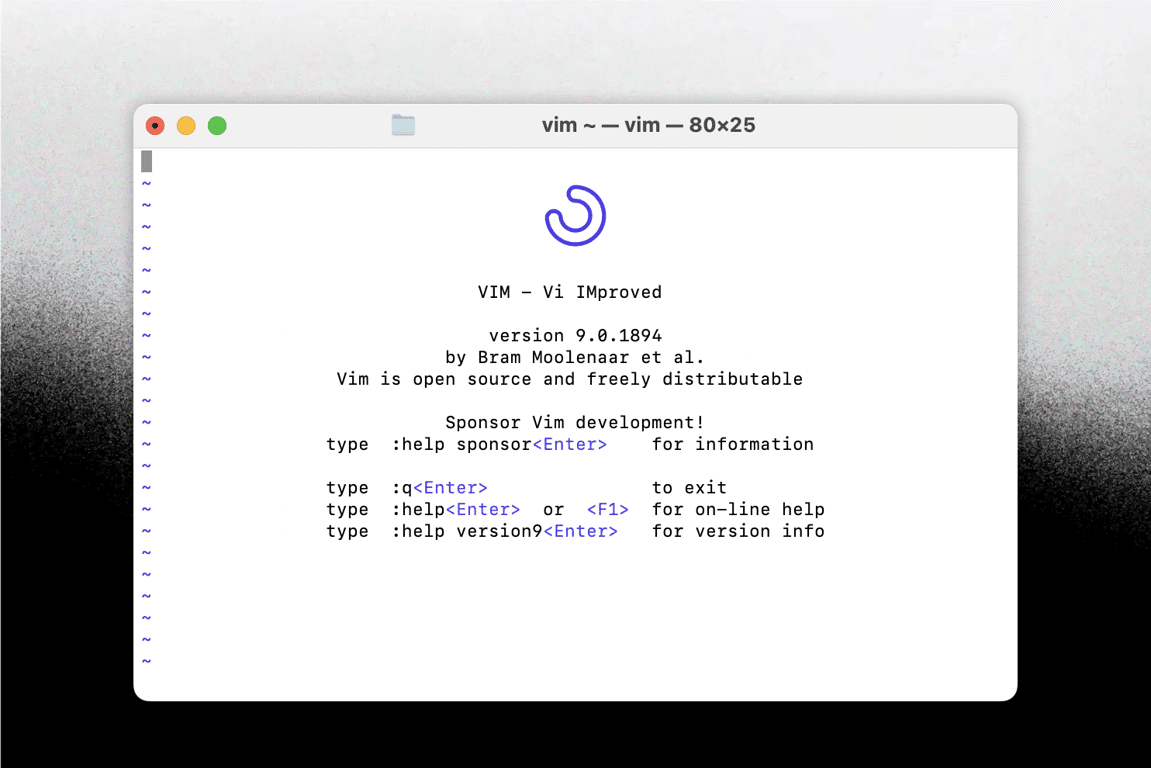The width and height of the screenshot is (1151, 768).
Task: Click the gray block cursor on first line
Action: point(147,161)
